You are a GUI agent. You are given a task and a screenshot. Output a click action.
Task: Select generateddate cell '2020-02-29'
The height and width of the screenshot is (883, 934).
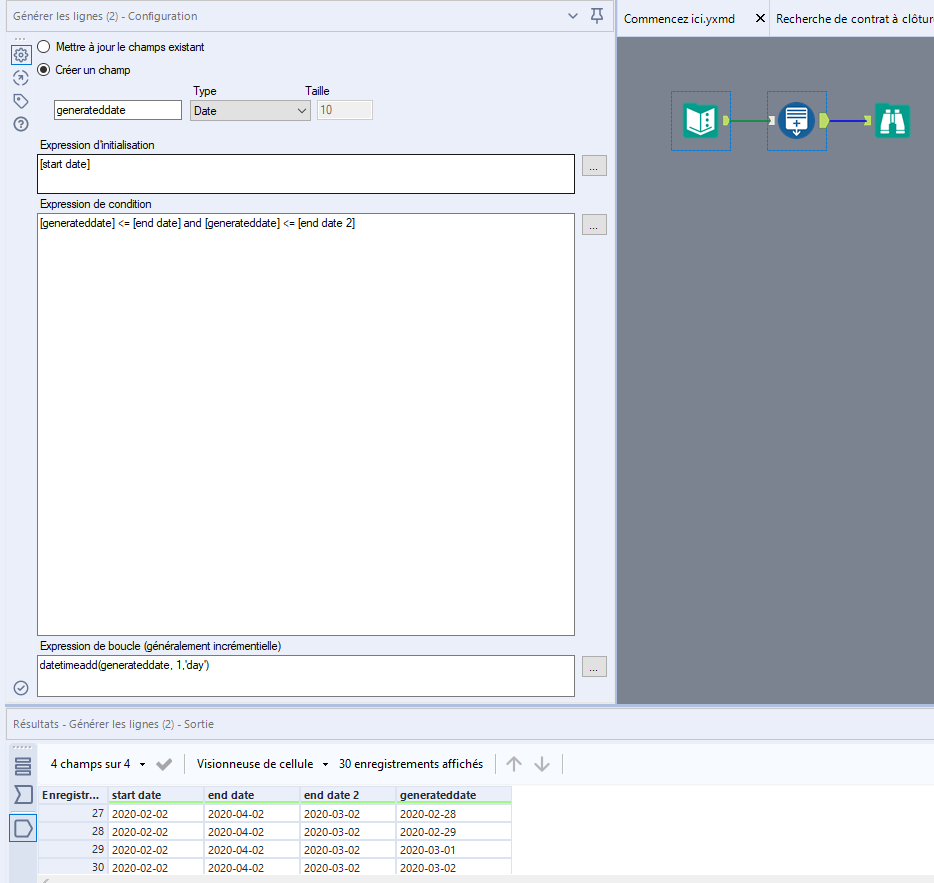coord(453,832)
